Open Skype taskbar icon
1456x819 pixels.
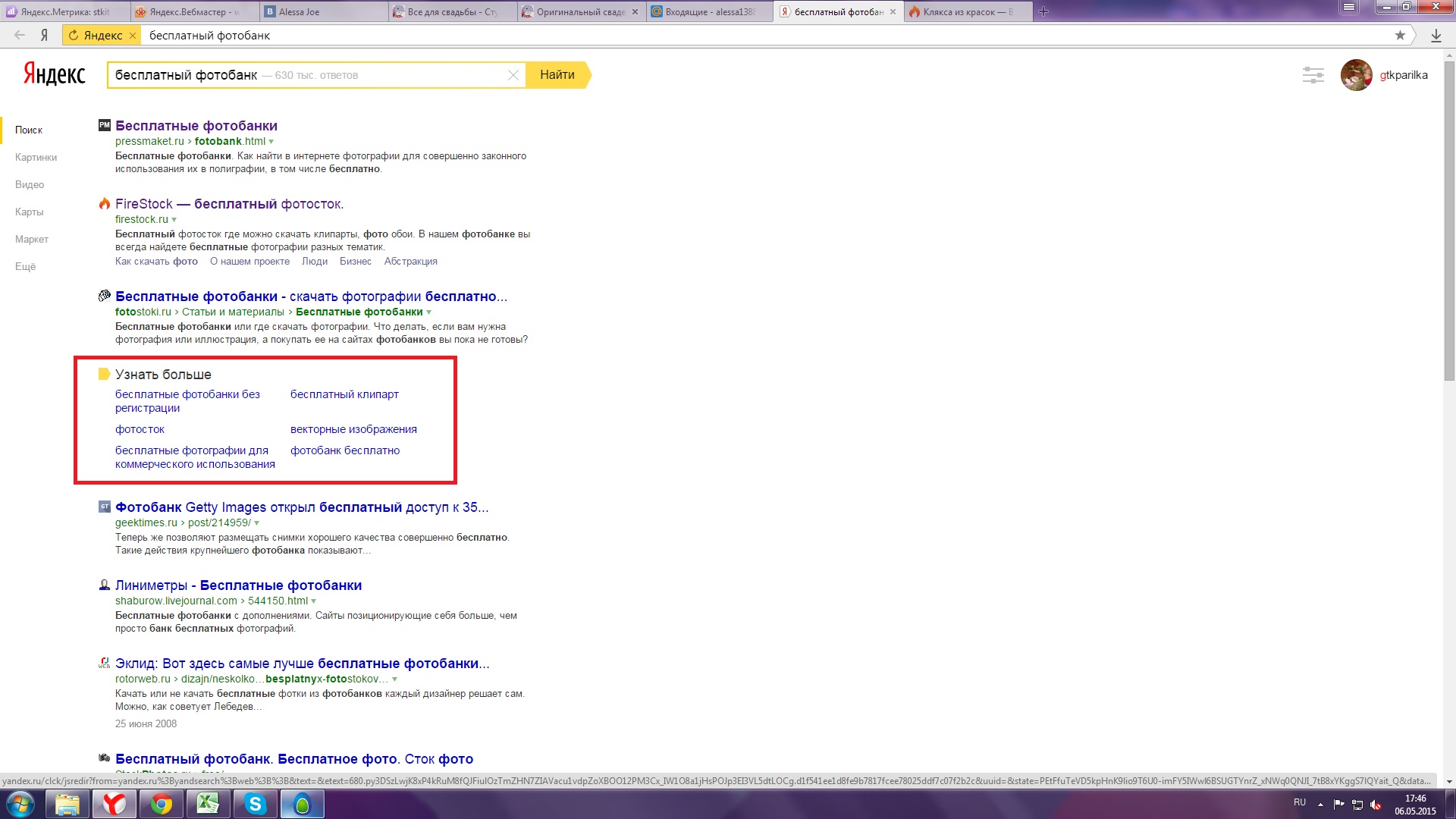point(255,804)
